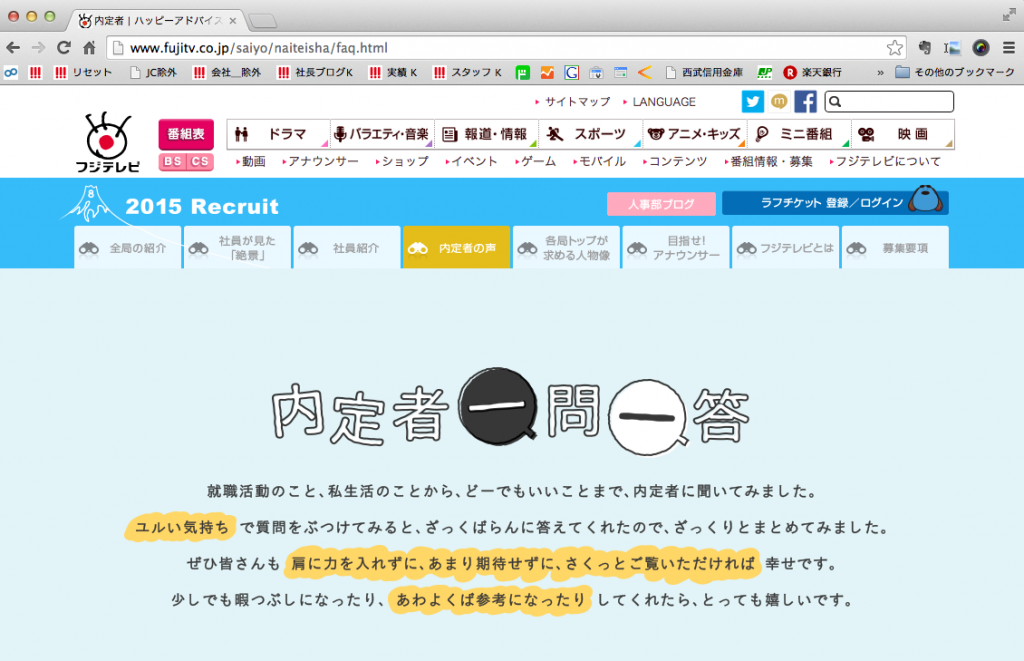Click the mixi social icon
The image size is (1024, 661).
coord(779,102)
